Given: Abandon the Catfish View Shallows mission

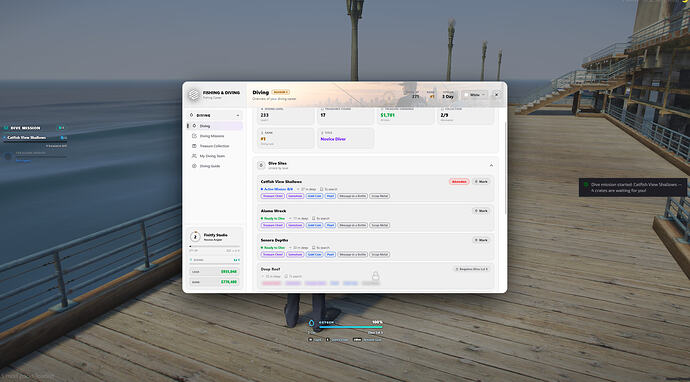Looking at the screenshot, I should click(459, 181).
